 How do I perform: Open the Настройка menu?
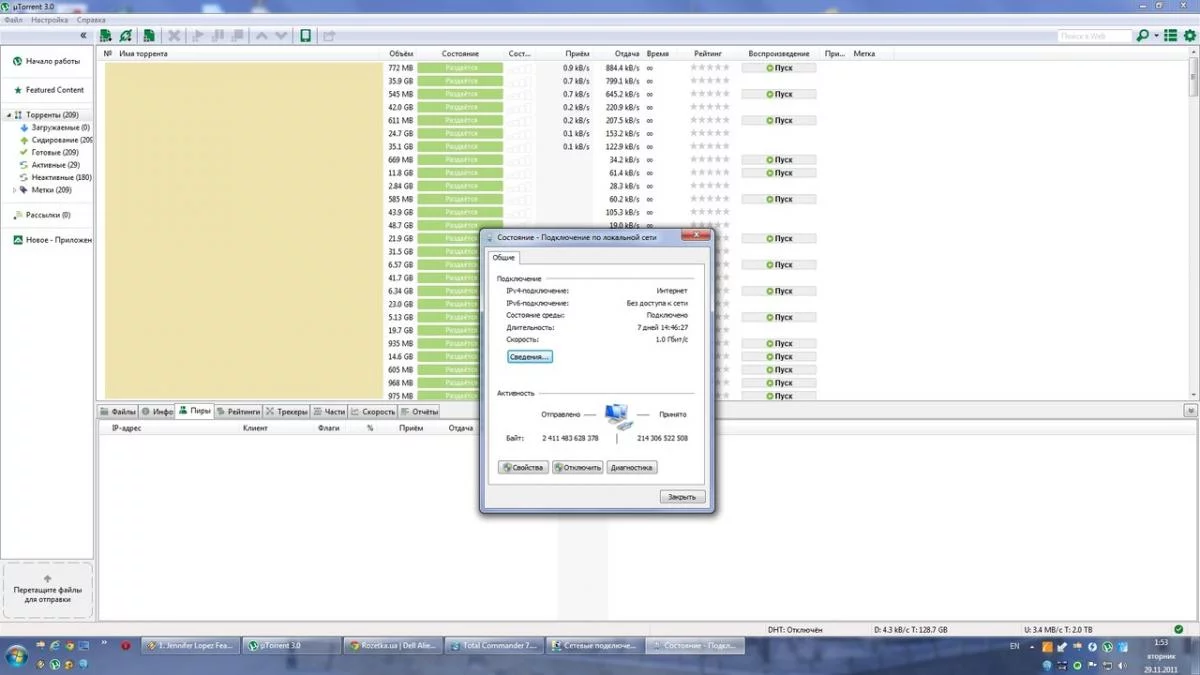coord(50,20)
